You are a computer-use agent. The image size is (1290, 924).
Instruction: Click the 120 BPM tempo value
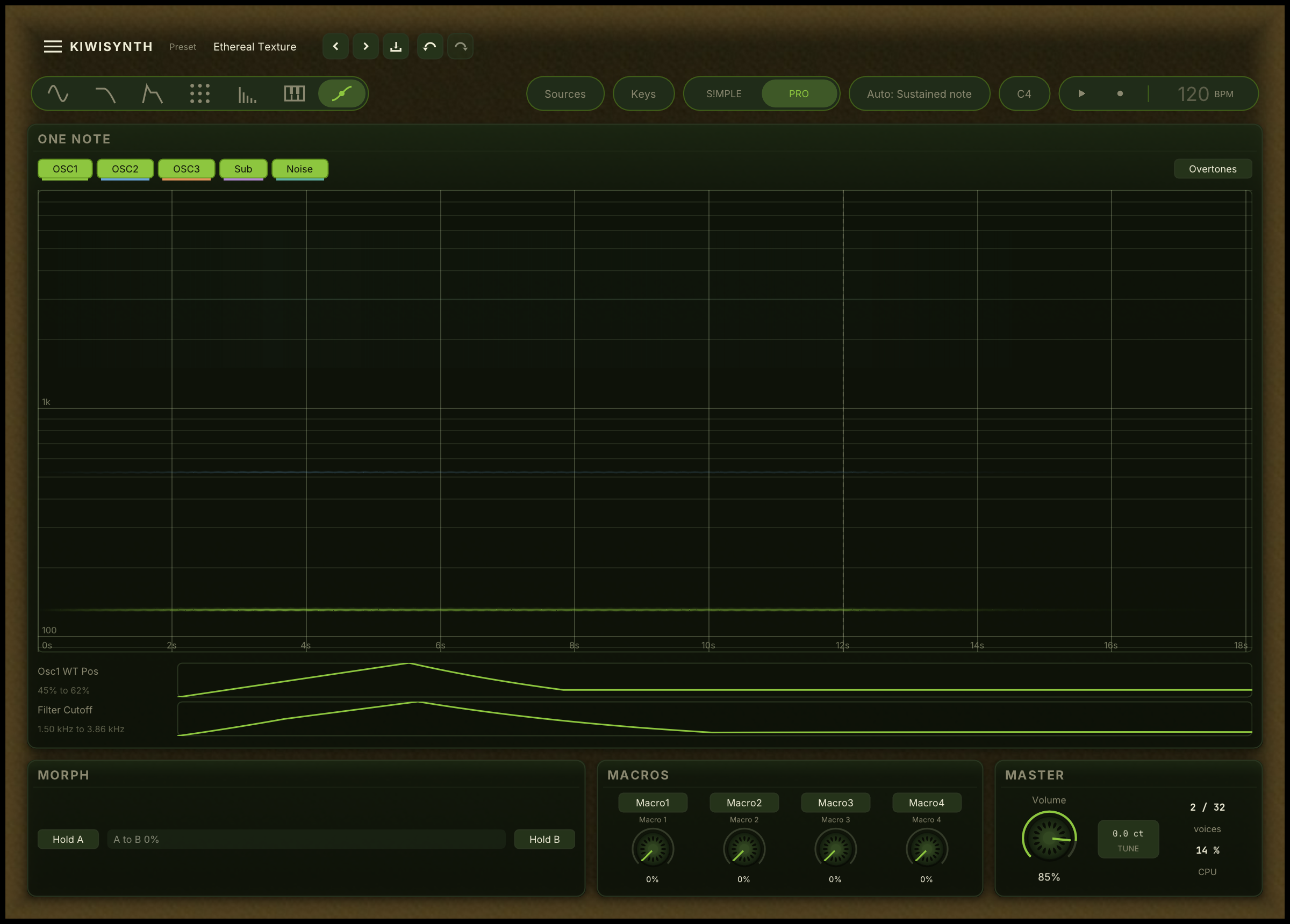tap(1205, 94)
